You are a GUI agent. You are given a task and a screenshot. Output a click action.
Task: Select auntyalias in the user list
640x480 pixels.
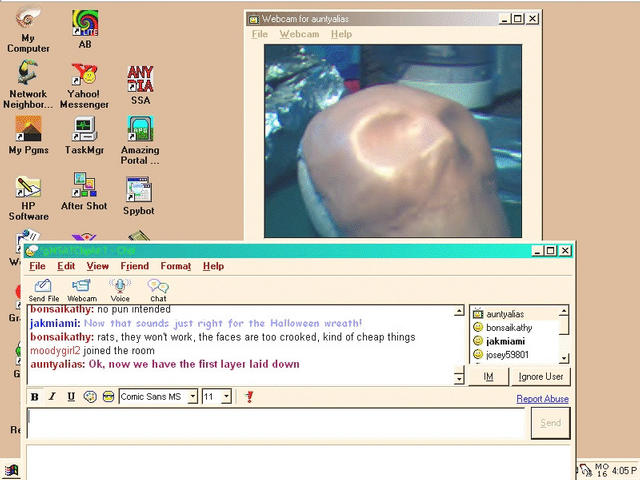click(514, 314)
